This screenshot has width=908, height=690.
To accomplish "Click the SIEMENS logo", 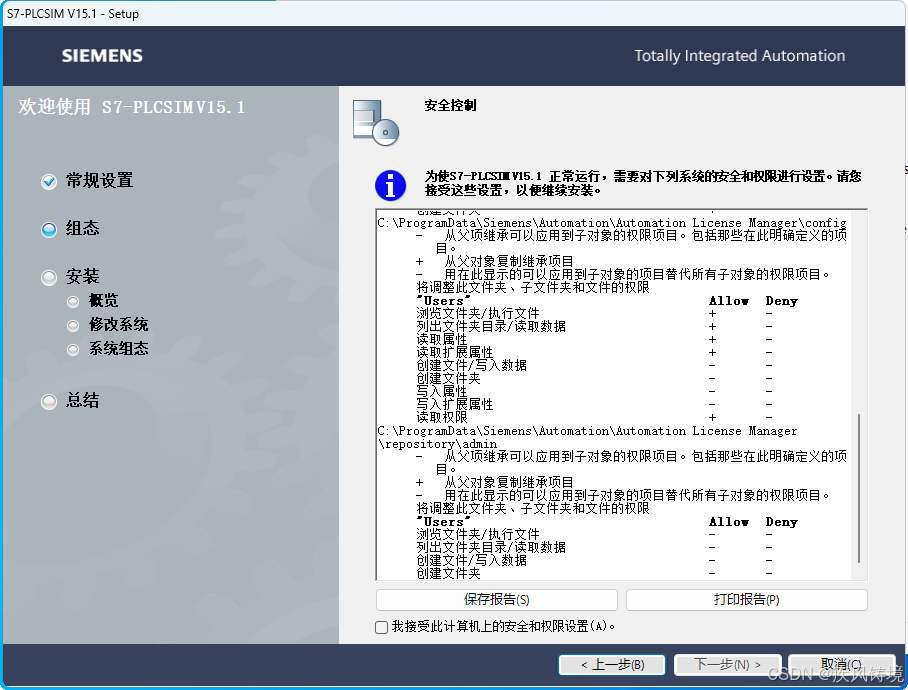I will point(102,56).
